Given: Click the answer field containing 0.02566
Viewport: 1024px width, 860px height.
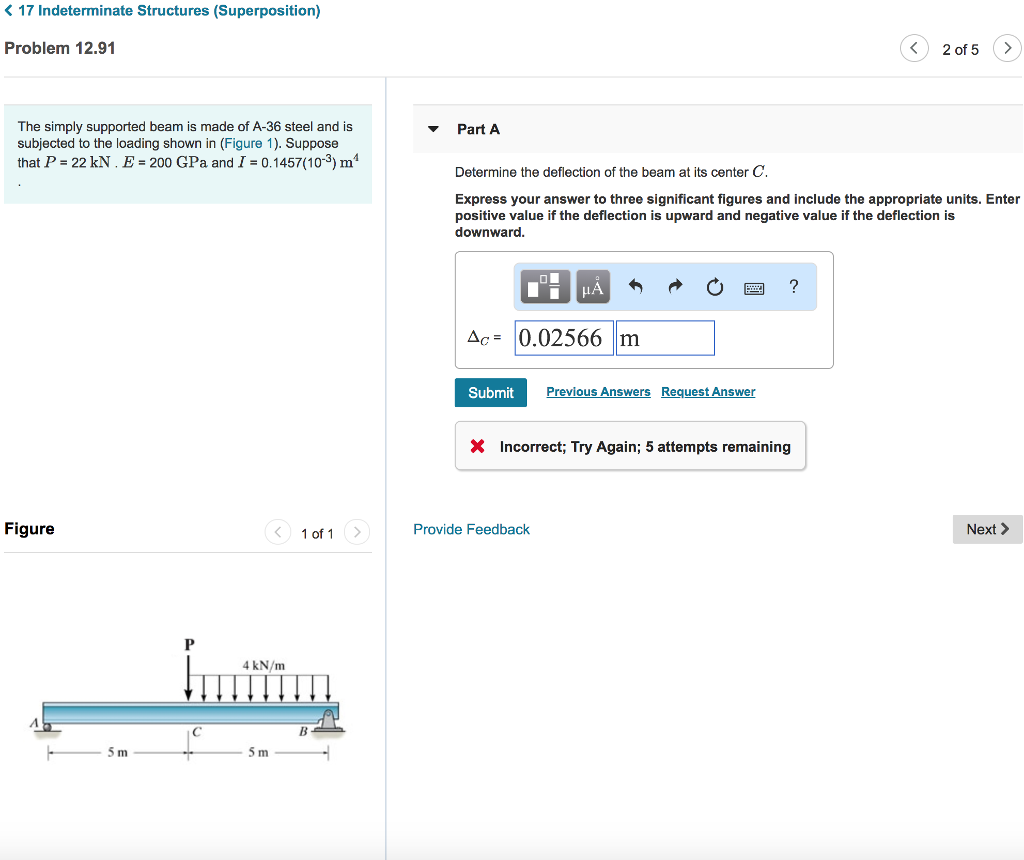Looking at the screenshot, I should pos(563,337).
